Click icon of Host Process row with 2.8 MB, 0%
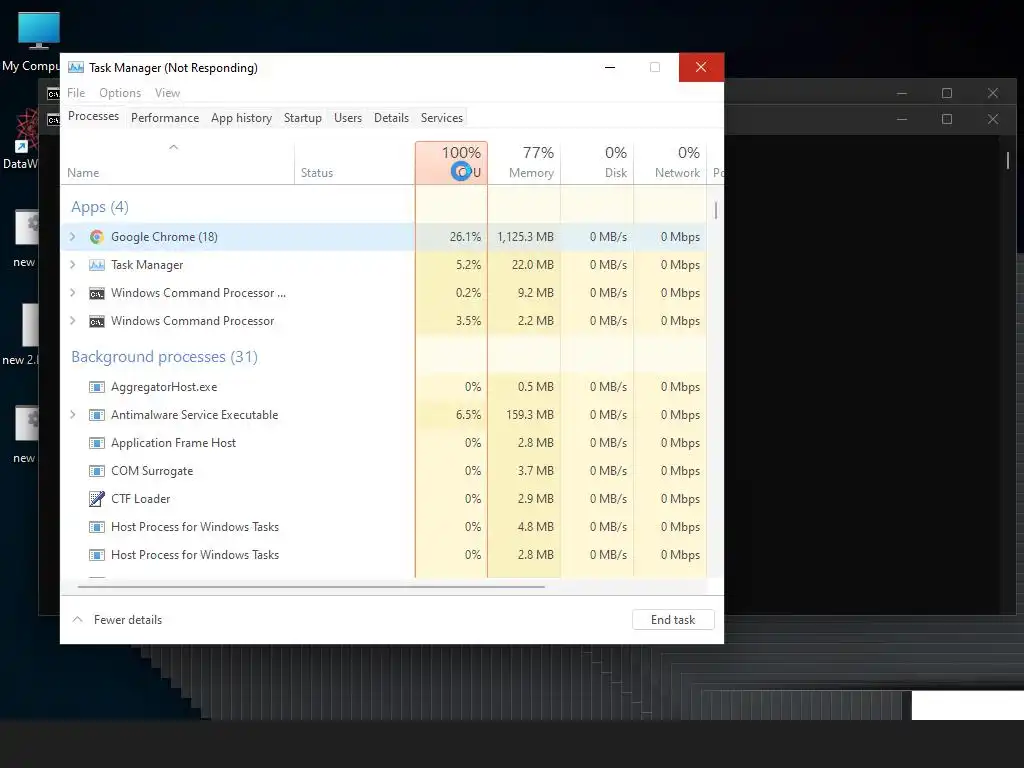 (x=97, y=555)
